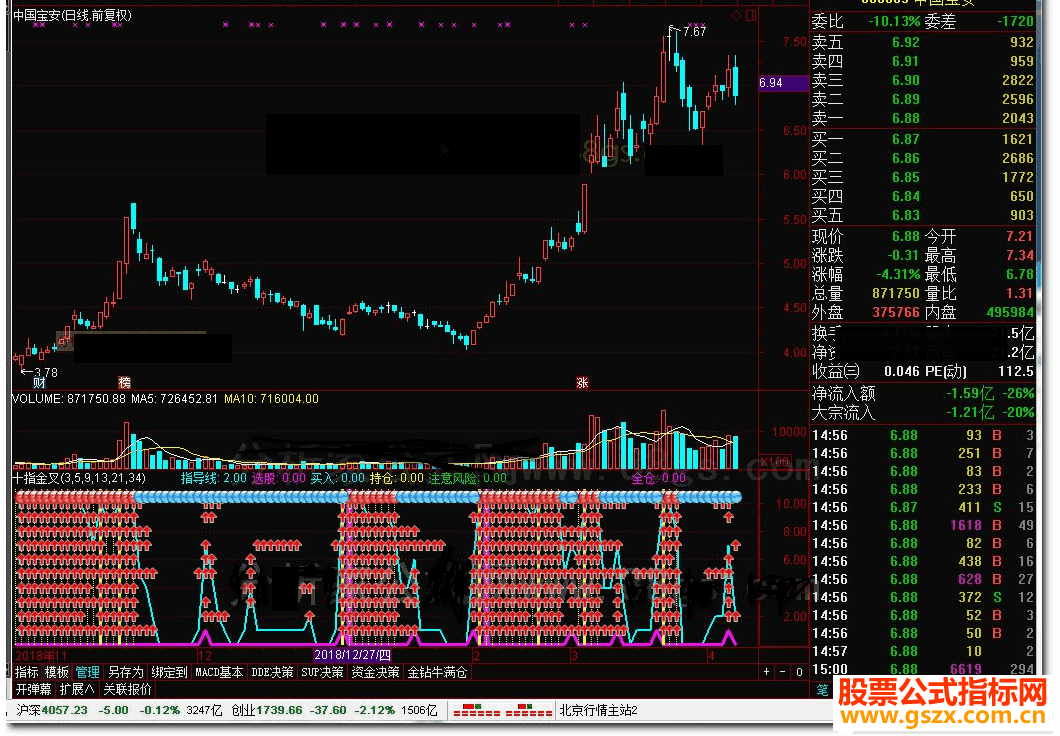
Task: Click the diamond icon atop the chart
Action: pyautogui.click(x=737, y=15)
